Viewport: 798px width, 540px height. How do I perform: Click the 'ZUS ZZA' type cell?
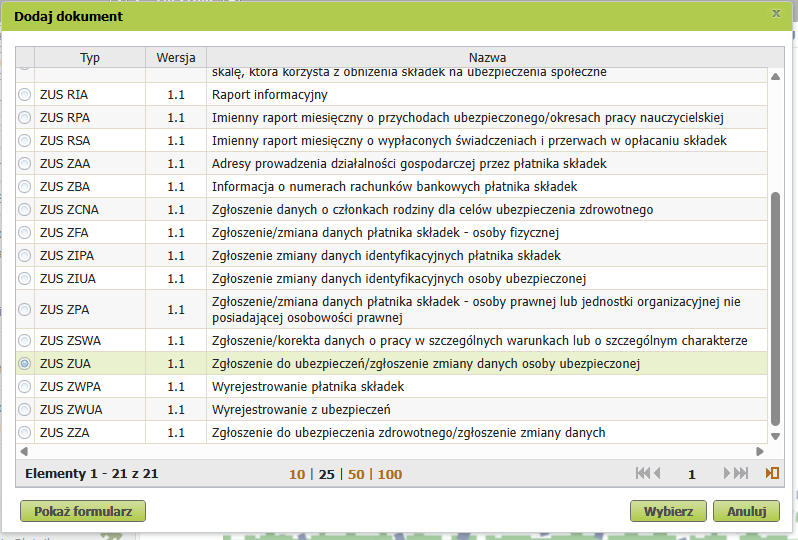tap(90, 433)
